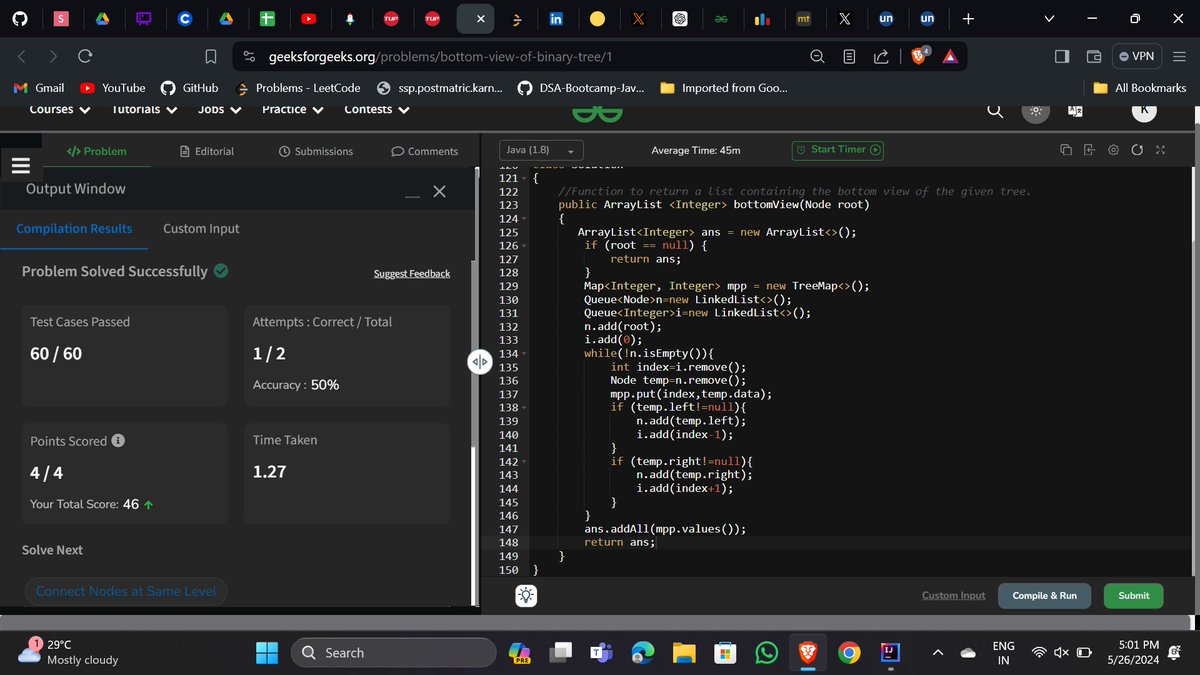Toggle the browser sidebar panel

(1062, 56)
